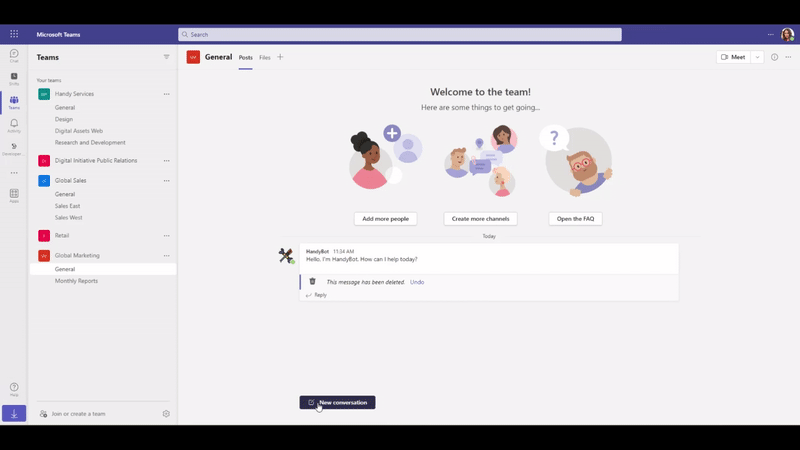This screenshot has height=450, width=800.
Task: Click the 11:34 AM message timestamp
Action: pos(343,252)
